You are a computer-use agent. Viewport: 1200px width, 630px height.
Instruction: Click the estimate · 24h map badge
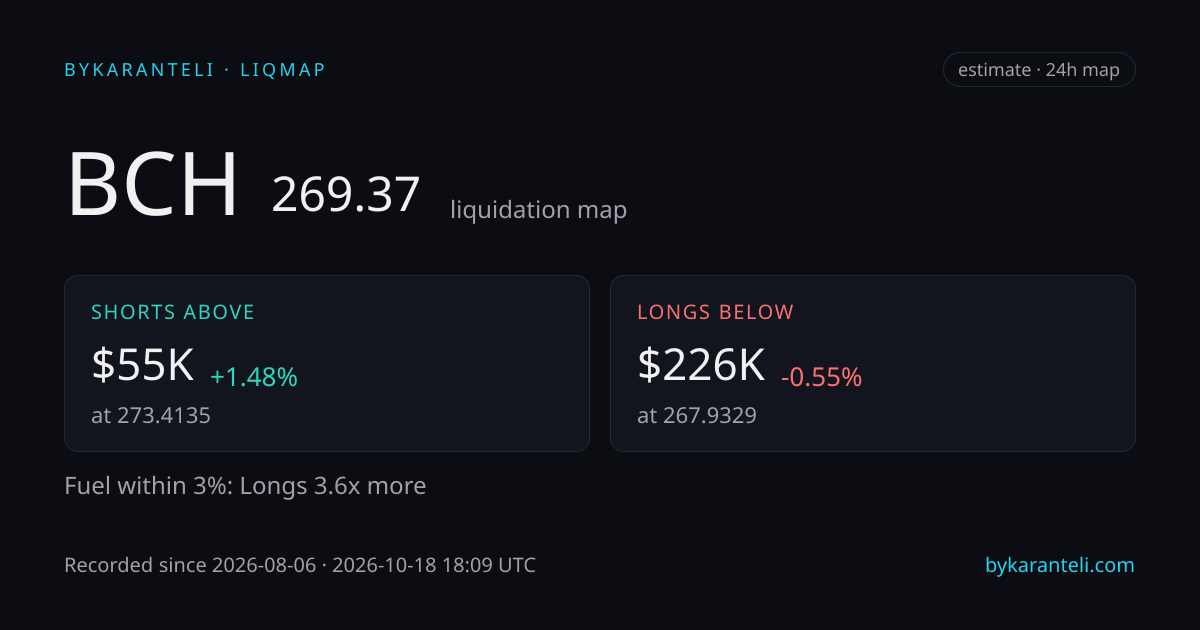point(1039,70)
